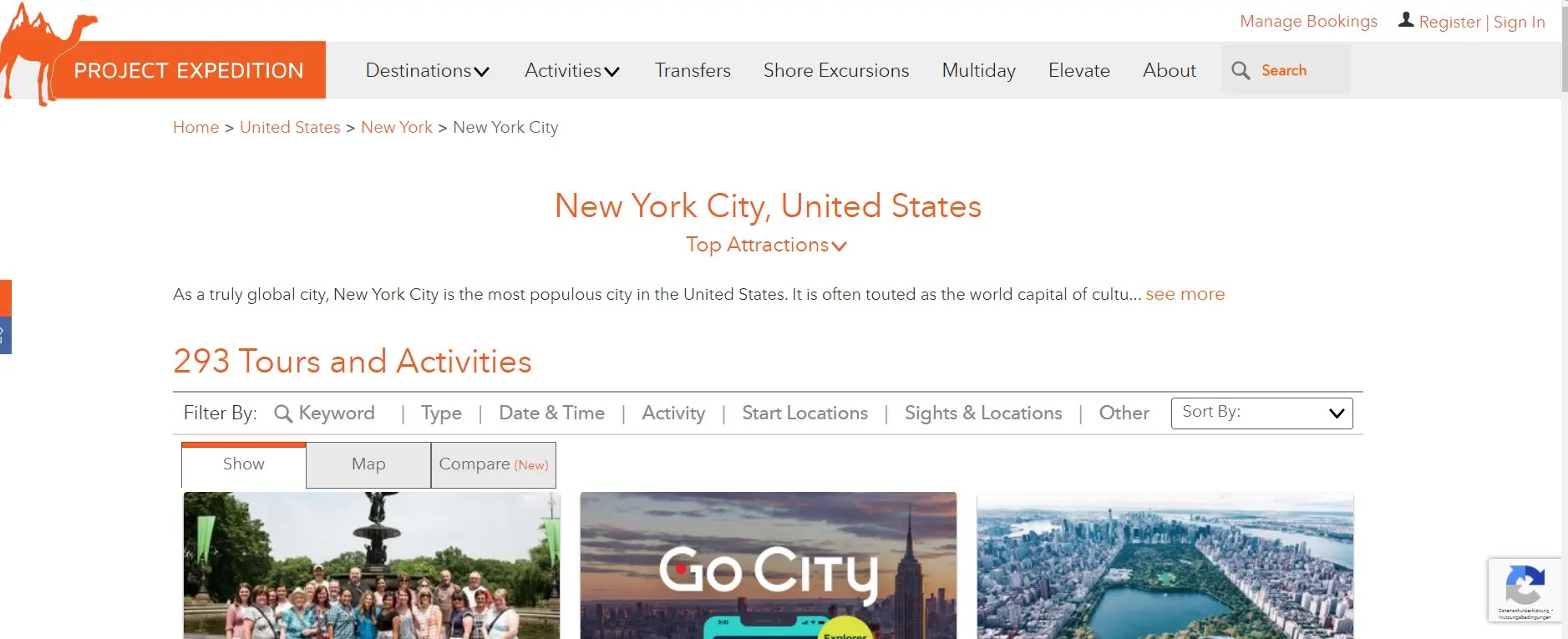Screen dimensions: 1568x639
Task: Click the New York City breadcrumb text
Action: pos(505,127)
